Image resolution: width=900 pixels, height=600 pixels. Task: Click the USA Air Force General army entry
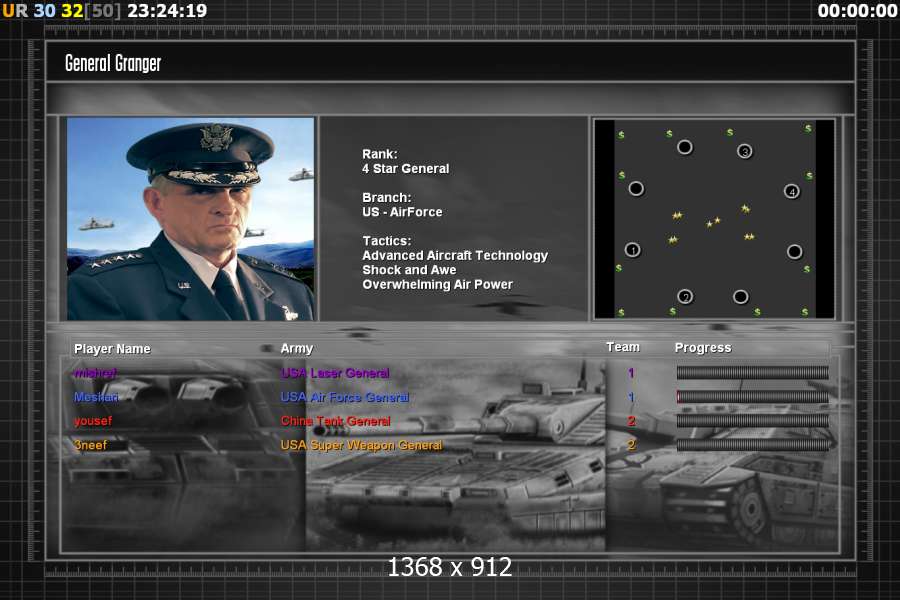pos(345,397)
